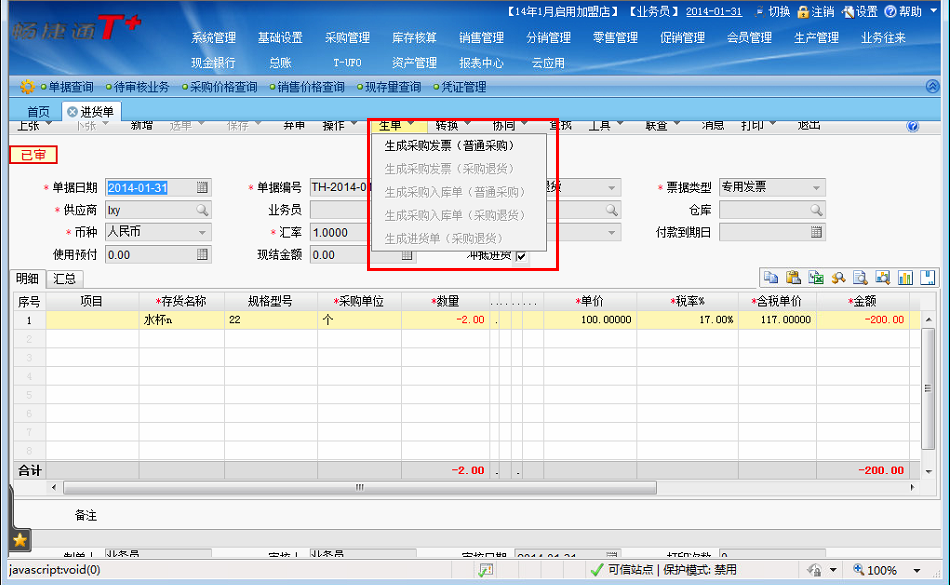Expand the 打印 toolbar dropdown
Image resolution: width=950 pixels, height=585 pixels.
coord(773,125)
